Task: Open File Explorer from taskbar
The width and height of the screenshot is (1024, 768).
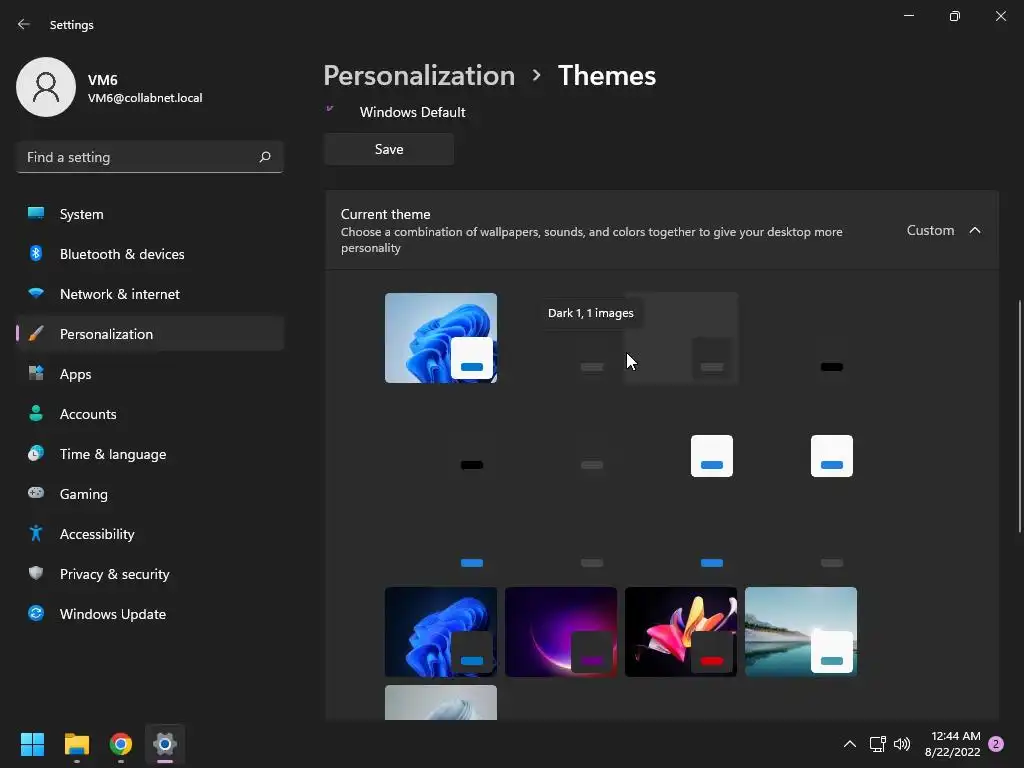Action: pyautogui.click(x=76, y=744)
